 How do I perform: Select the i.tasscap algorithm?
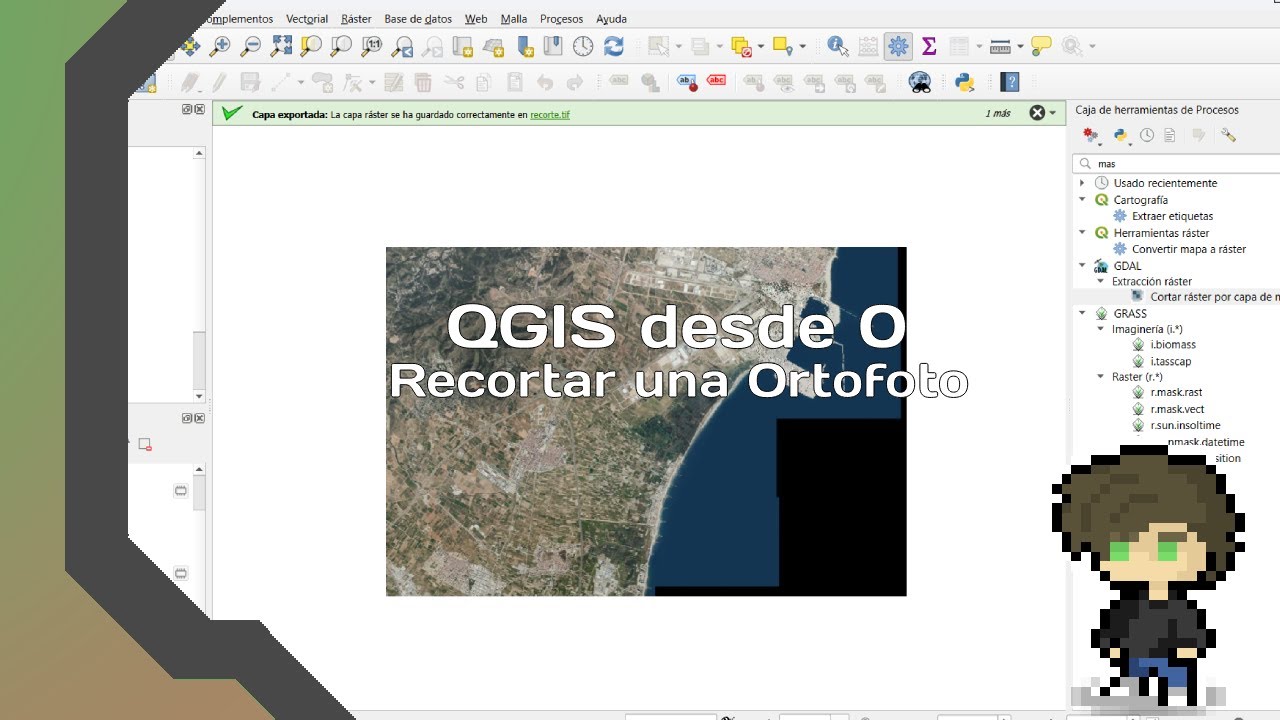pyautogui.click(x=1171, y=361)
